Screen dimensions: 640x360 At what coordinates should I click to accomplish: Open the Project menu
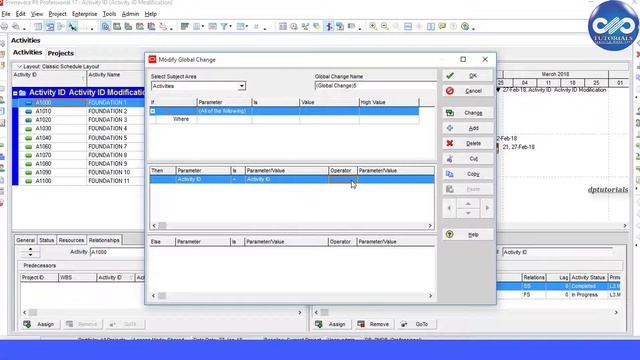(57, 14)
